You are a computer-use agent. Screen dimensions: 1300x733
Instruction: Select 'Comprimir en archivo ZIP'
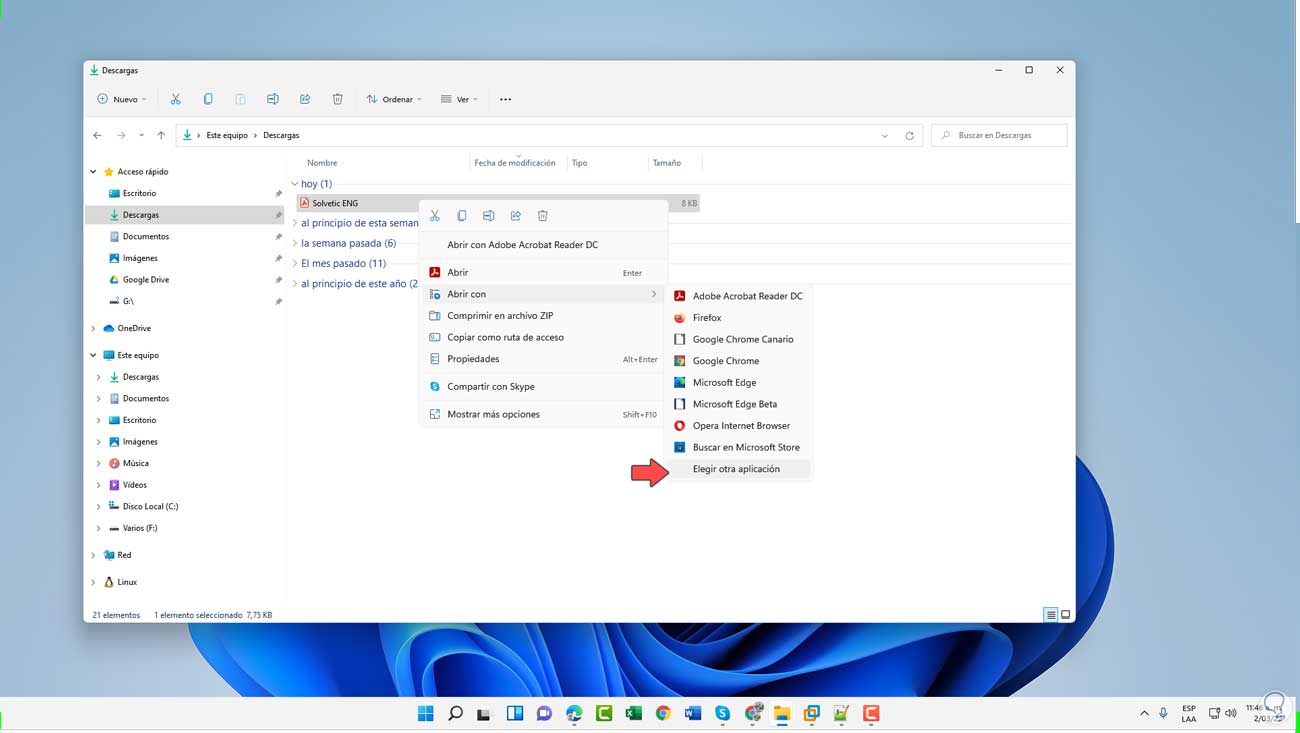[x=543, y=315]
